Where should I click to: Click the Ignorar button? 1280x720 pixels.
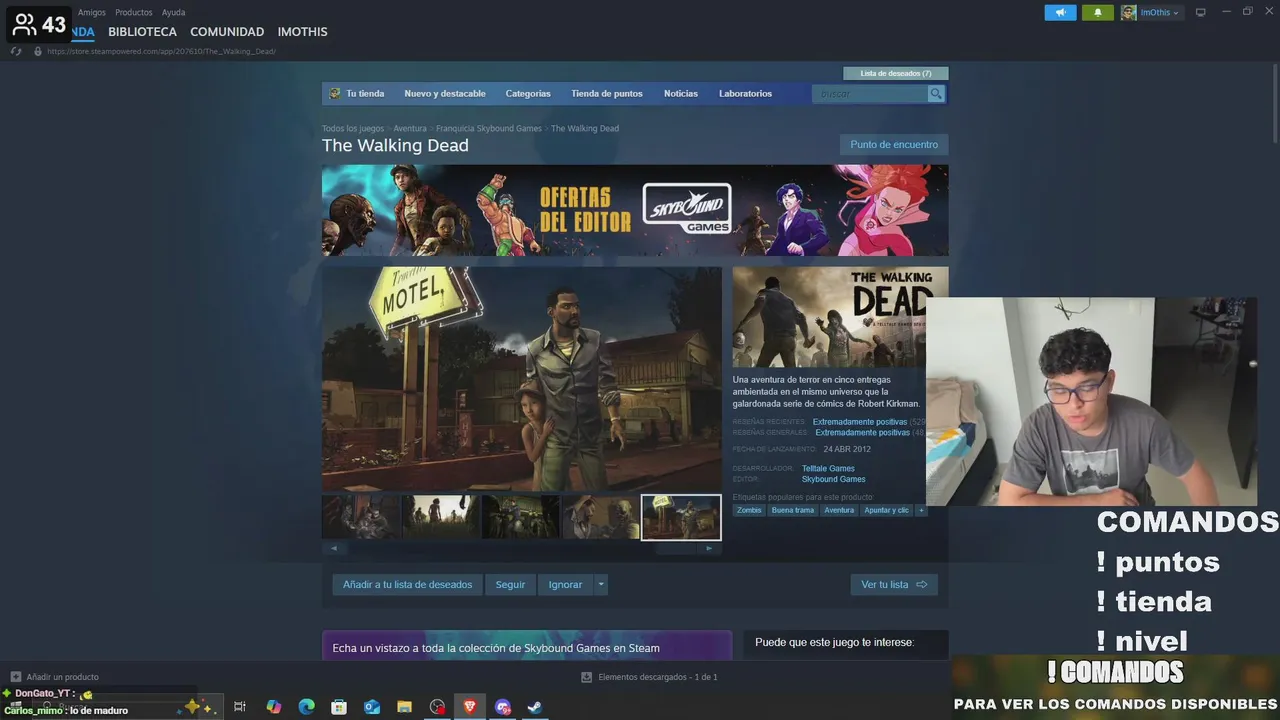click(565, 585)
